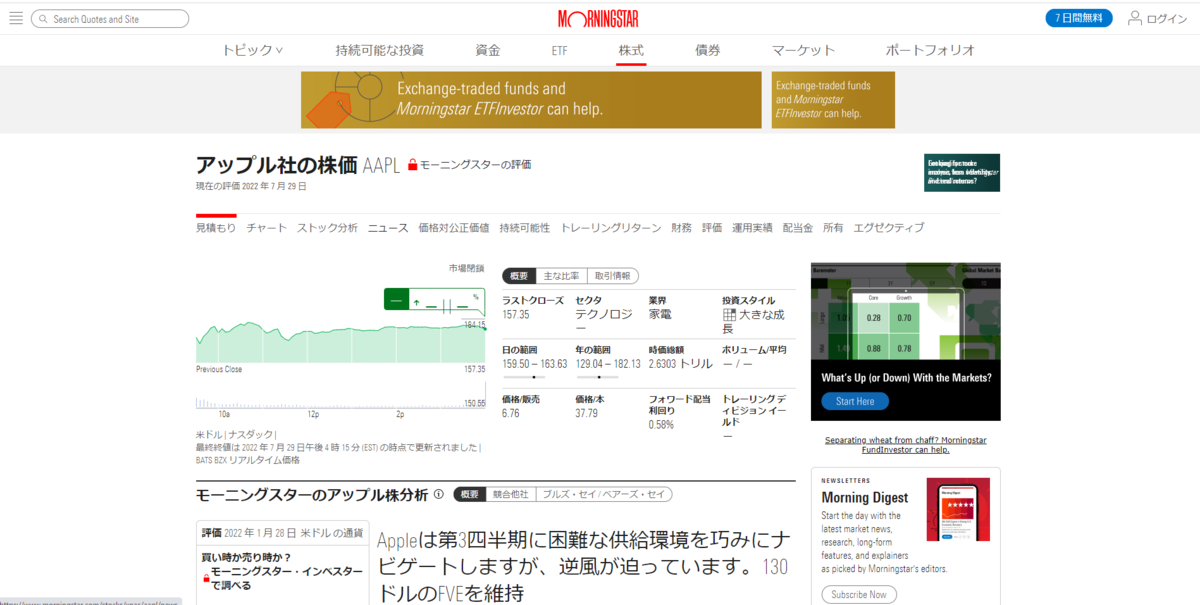Click the lock icon near モーニングスター・インベスター
Screen dimensions: 1200x605
206,578
